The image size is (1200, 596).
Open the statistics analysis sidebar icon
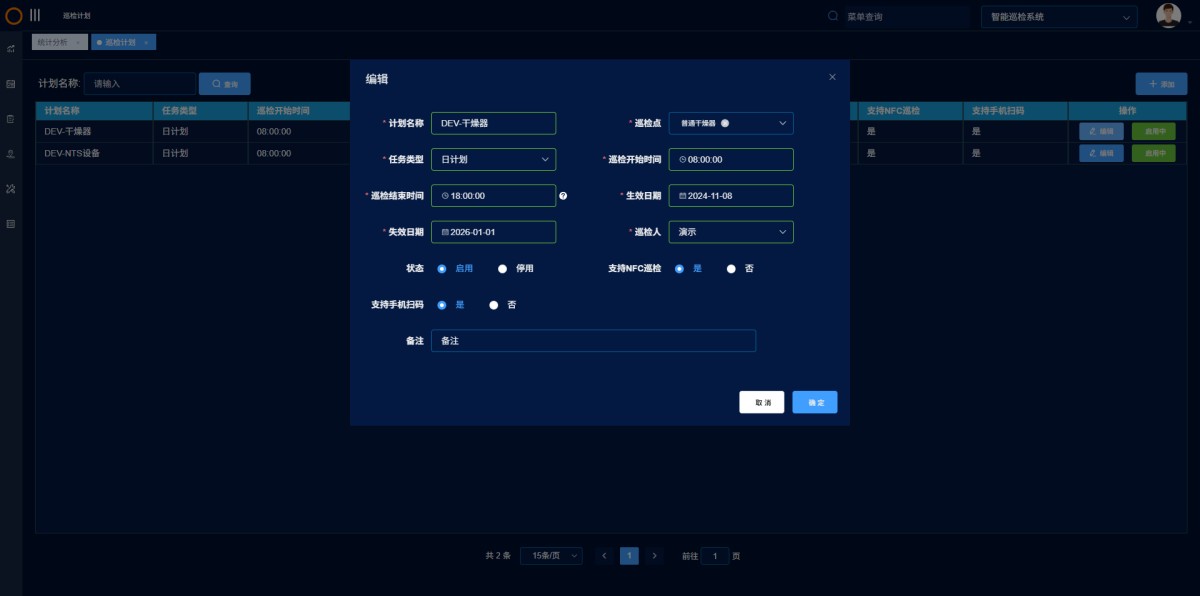point(12,48)
